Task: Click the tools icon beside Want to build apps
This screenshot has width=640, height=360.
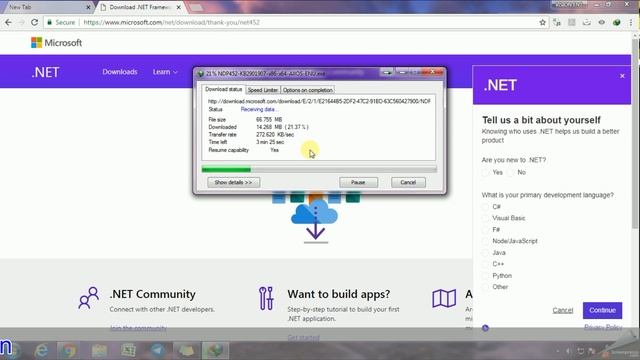Action: point(266,298)
